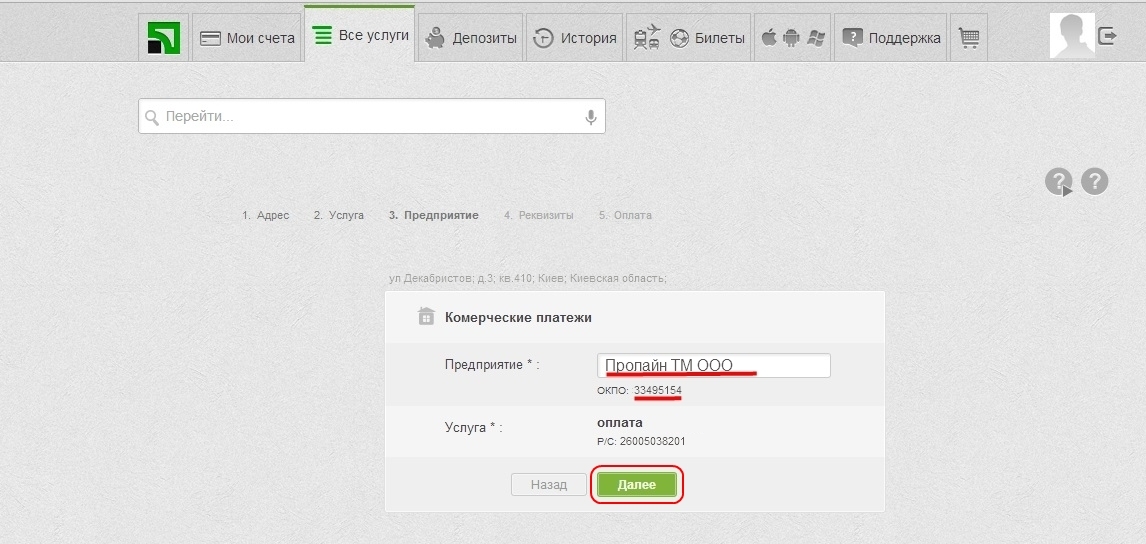
Task: Open the Все услуги tab
Action: (x=360, y=34)
